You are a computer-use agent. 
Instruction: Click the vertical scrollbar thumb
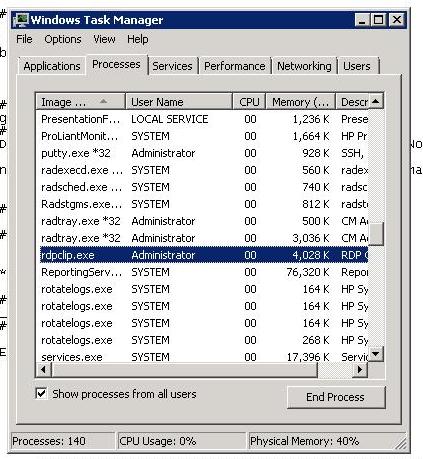pos(376,233)
